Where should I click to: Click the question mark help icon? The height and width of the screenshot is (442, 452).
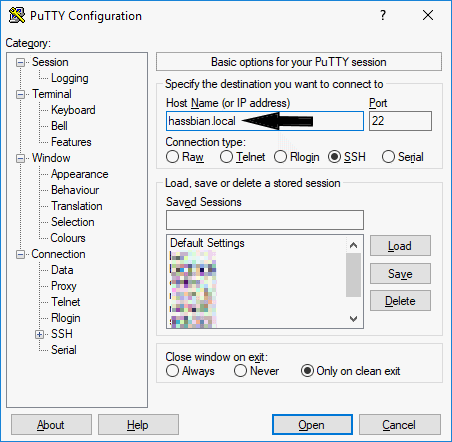pos(383,15)
